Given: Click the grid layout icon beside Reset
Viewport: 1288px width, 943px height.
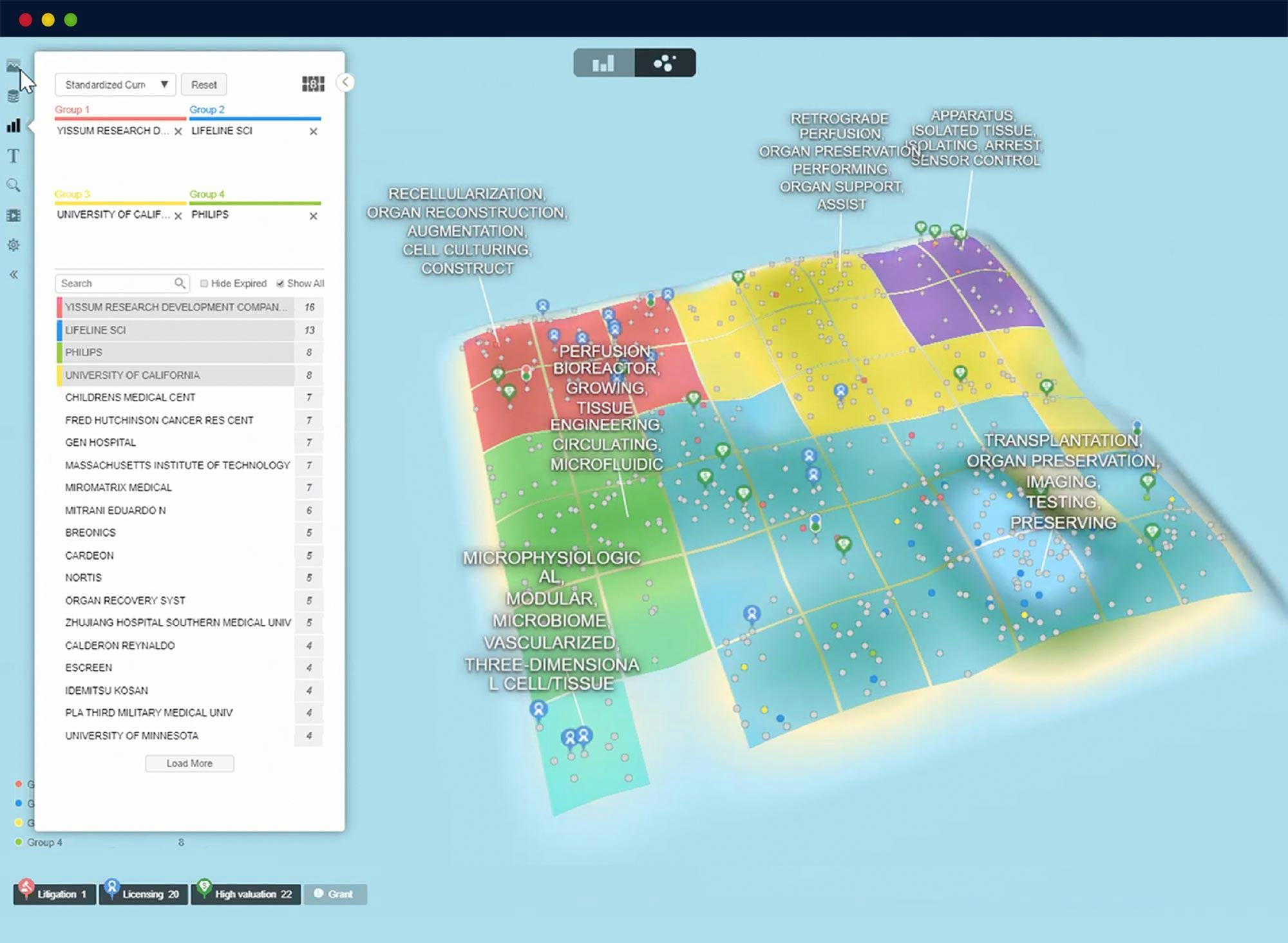Looking at the screenshot, I should tap(313, 84).
